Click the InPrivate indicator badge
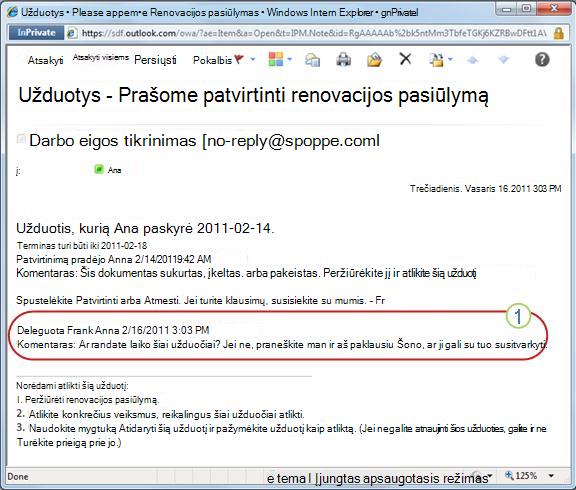576x490 pixels. [x=36, y=33]
